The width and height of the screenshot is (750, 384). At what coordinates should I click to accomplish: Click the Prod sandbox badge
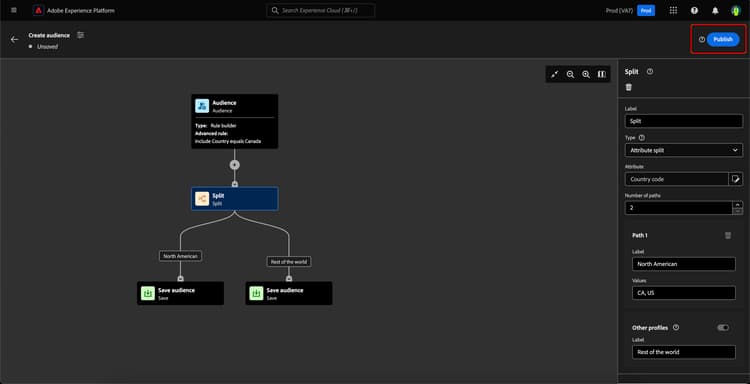click(646, 11)
